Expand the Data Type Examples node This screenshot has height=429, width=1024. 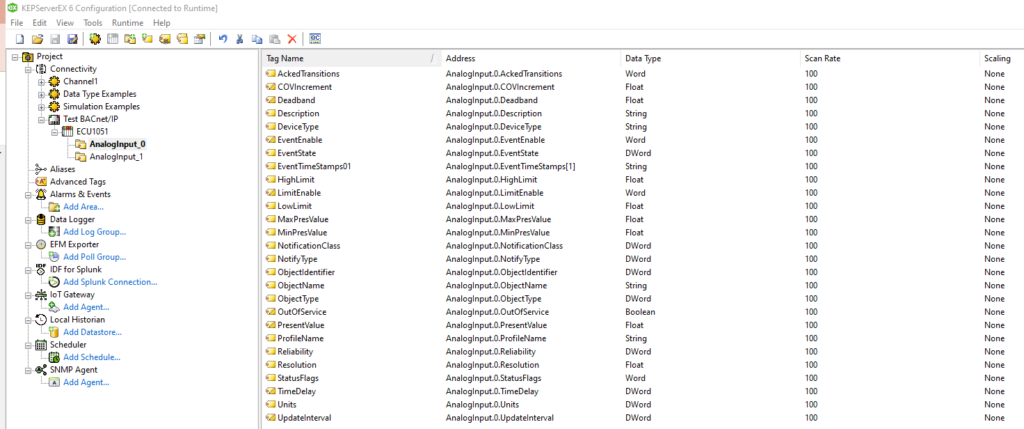(41, 94)
